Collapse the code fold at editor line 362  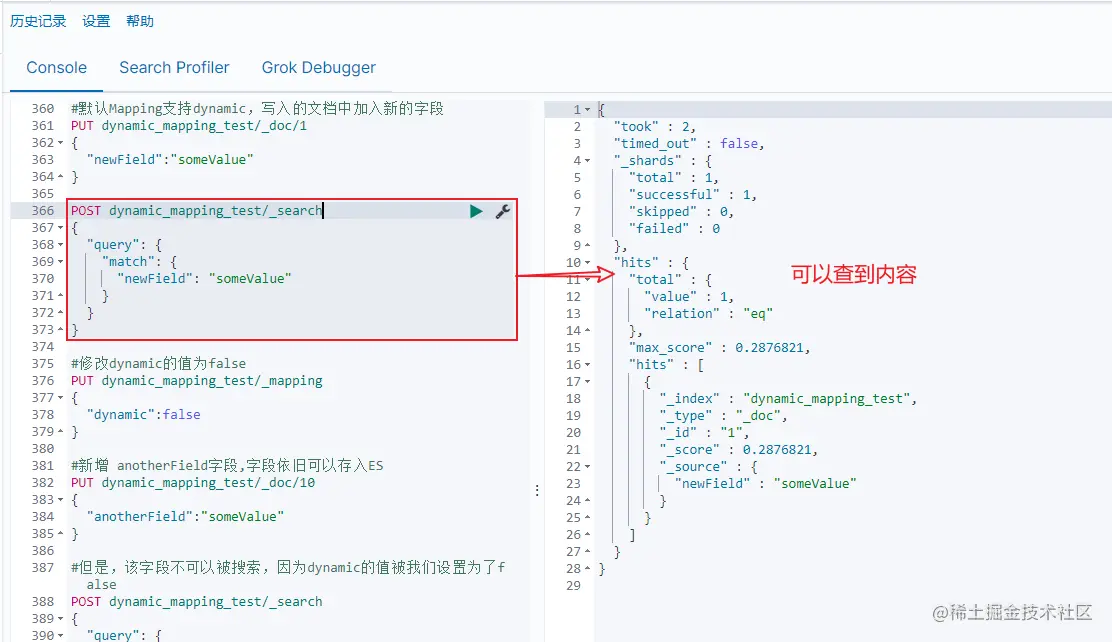[60, 143]
